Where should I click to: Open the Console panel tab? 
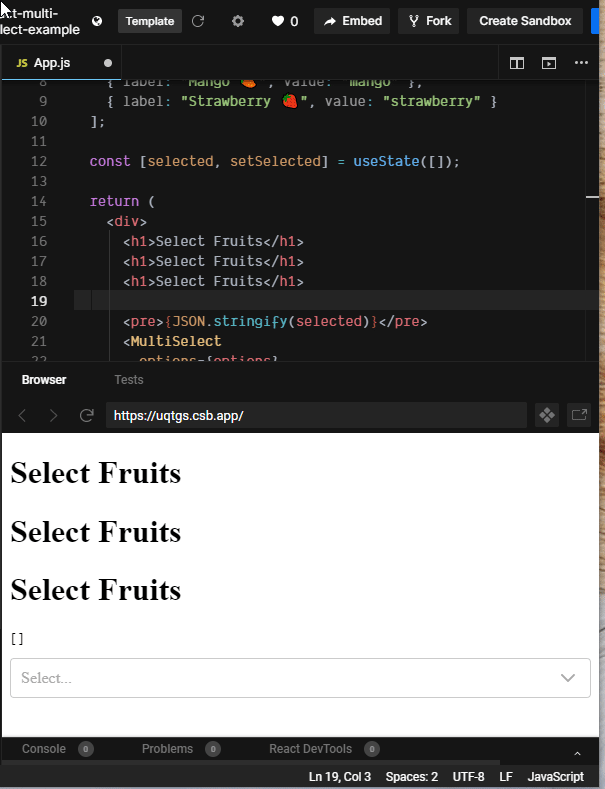44,749
